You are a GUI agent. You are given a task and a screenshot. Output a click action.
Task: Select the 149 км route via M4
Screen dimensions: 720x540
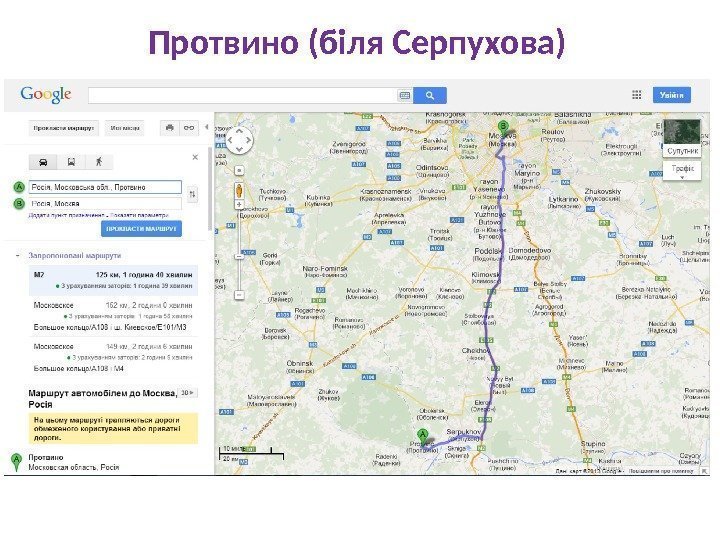113,357
